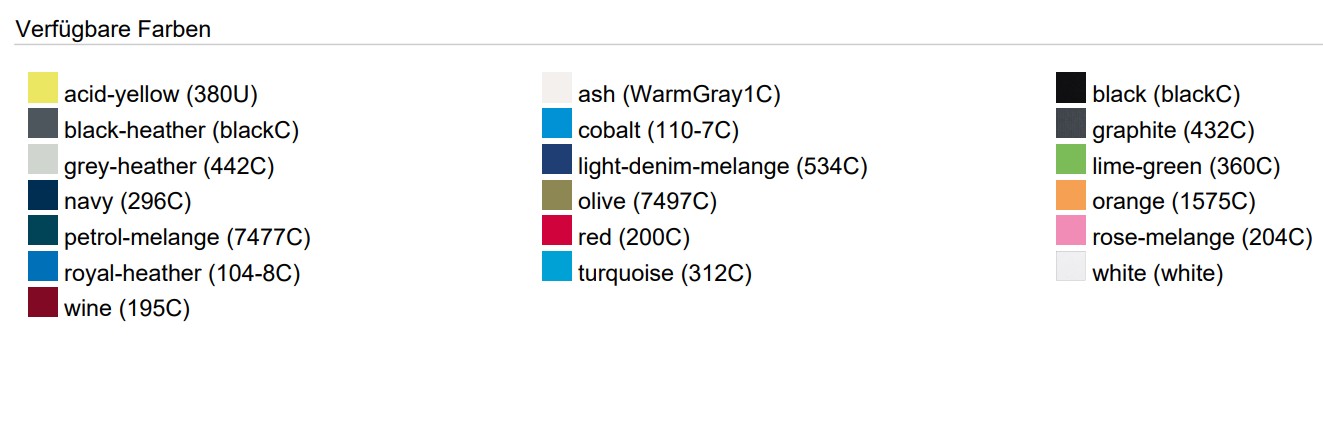The image size is (1323, 426).
Task: Click the lime-green color swatch
Action: pyautogui.click(x=1071, y=160)
